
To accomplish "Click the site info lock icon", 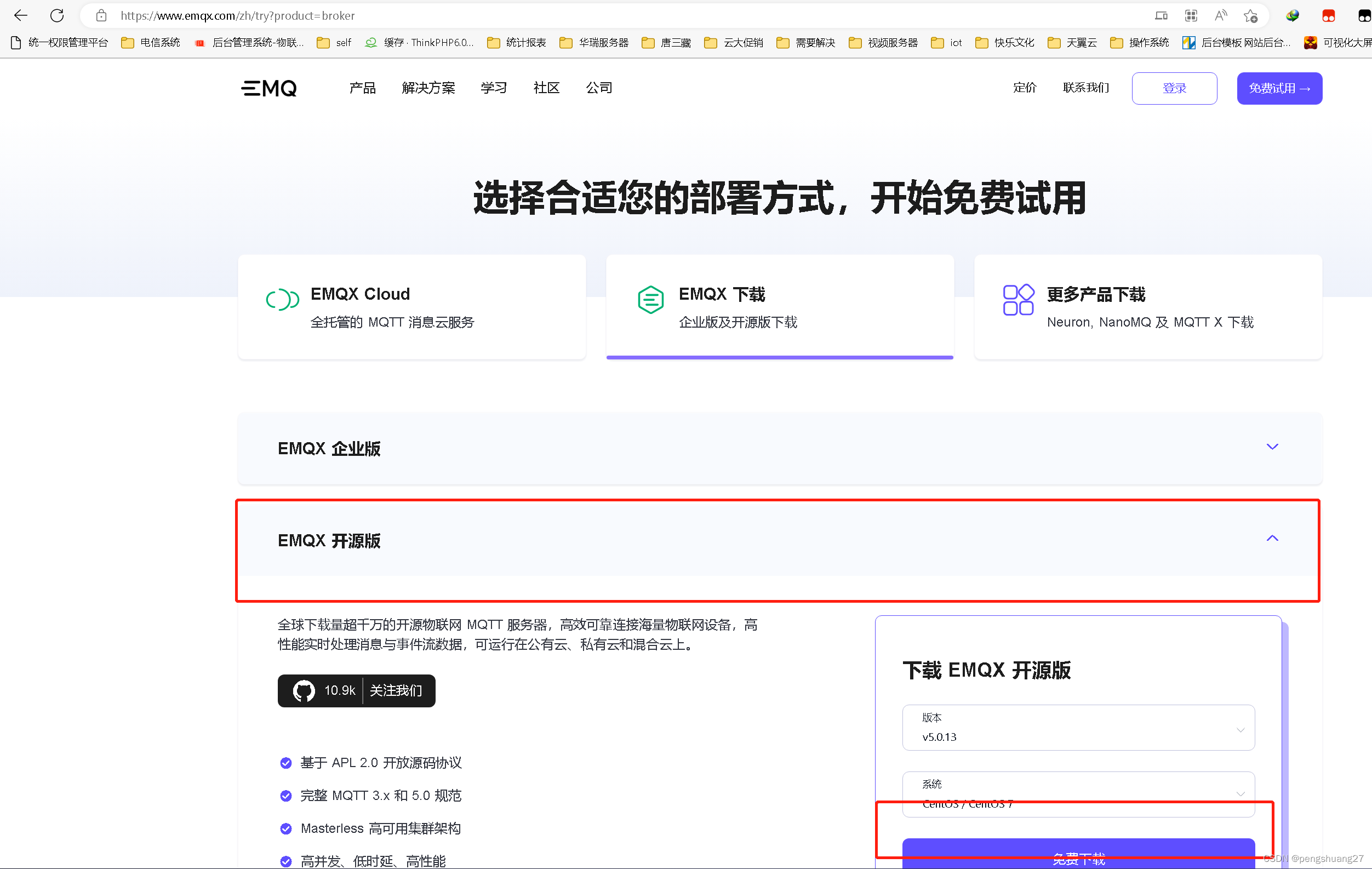I will [101, 15].
